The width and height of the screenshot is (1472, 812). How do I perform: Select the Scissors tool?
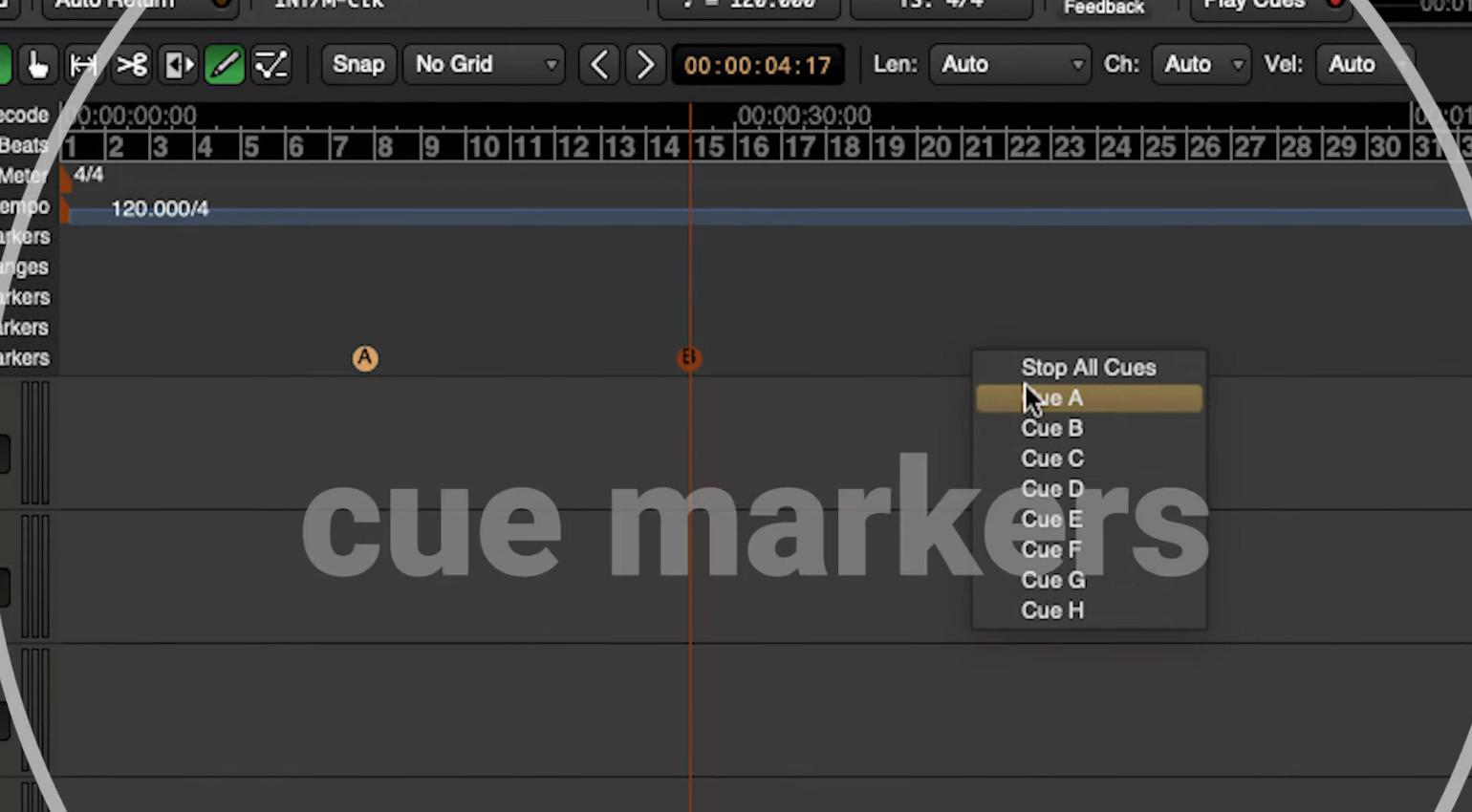(131, 65)
